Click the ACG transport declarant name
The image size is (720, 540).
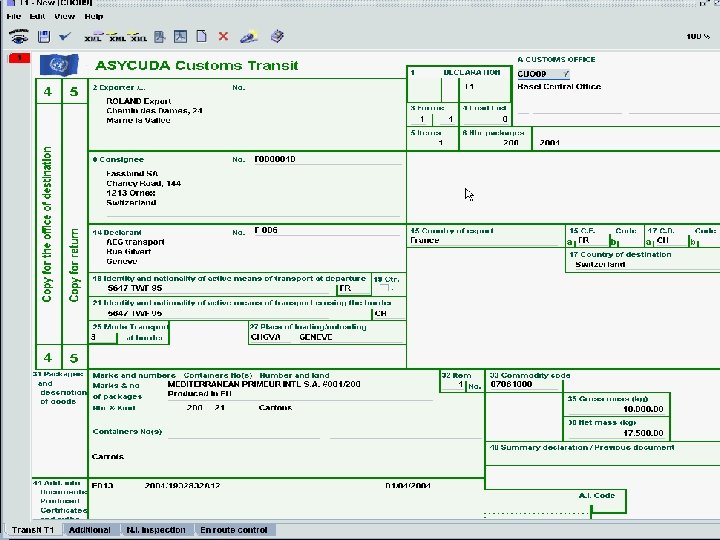click(x=135, y=242)
